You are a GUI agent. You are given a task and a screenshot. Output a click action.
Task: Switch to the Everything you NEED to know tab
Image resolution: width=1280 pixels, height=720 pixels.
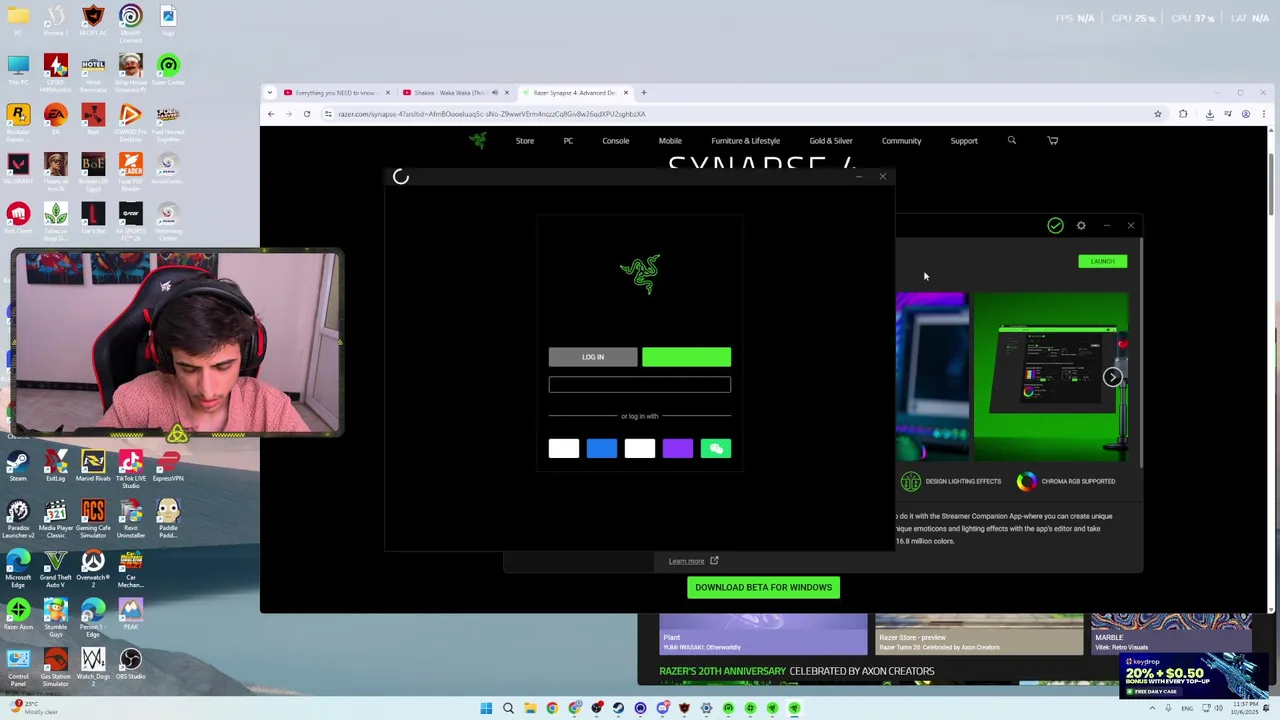(335, 93)
